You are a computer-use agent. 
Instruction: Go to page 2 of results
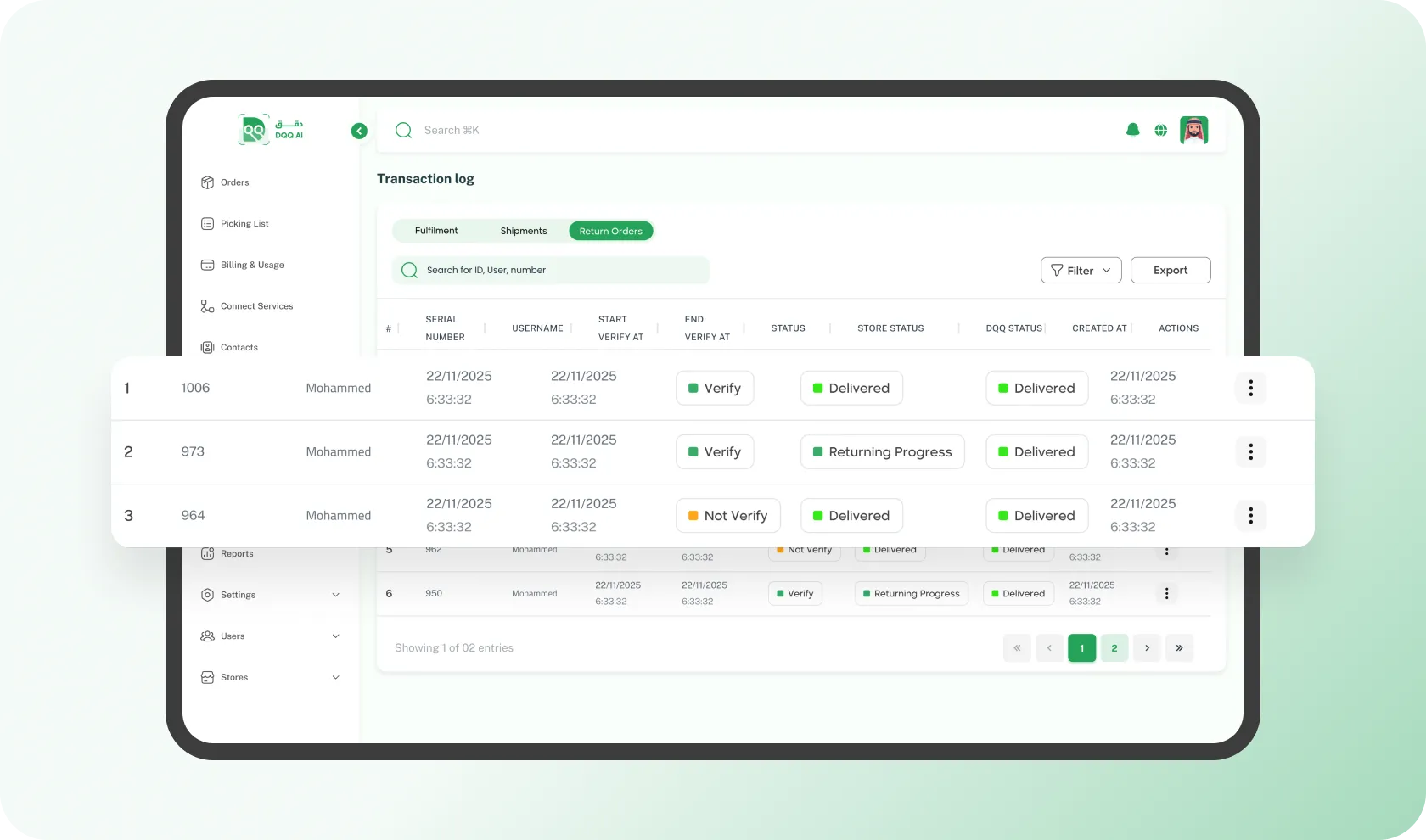[1114, 648]
